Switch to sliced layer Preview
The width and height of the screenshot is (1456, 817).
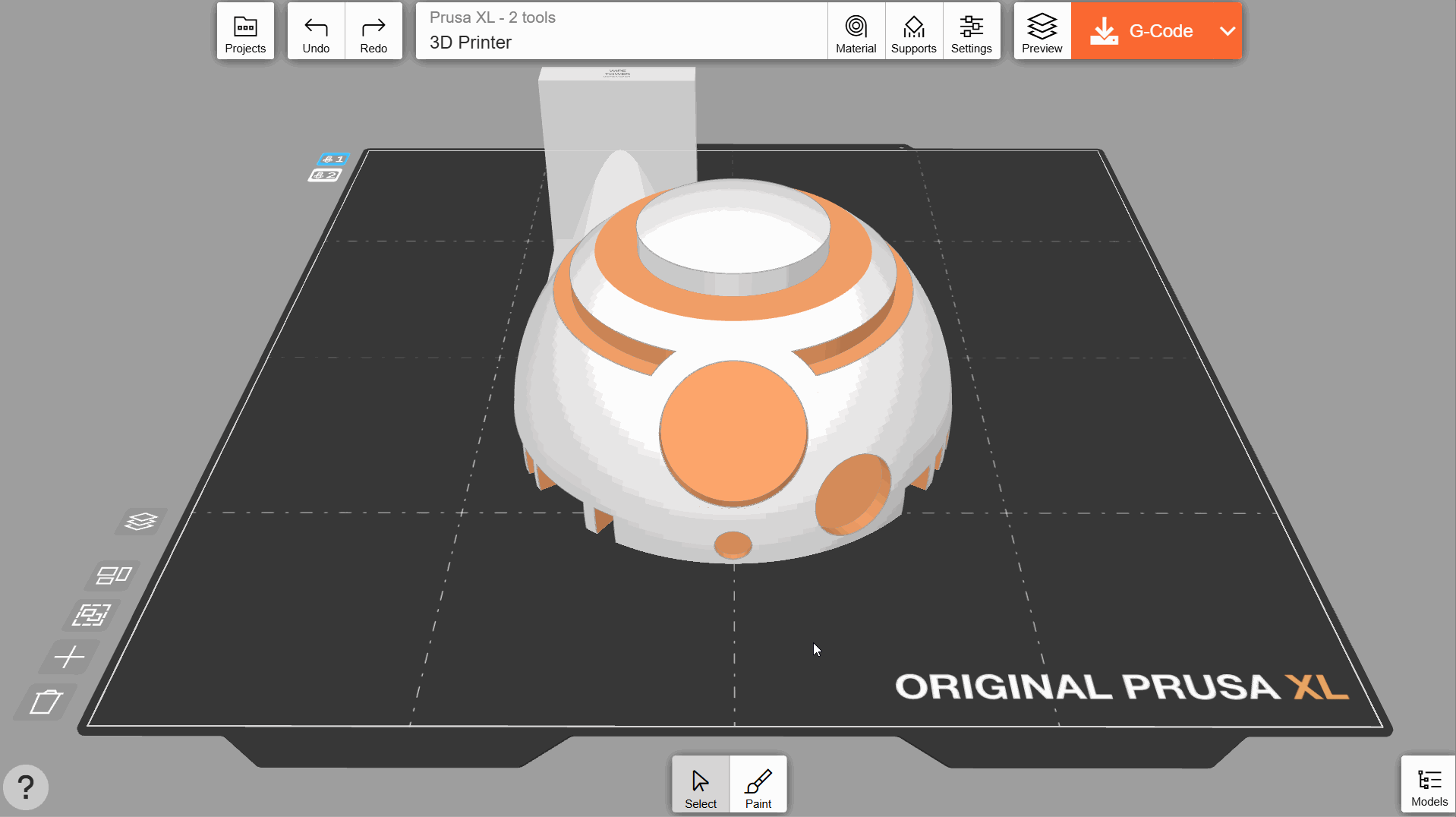pyautogui.click(x=1042, y=31)
